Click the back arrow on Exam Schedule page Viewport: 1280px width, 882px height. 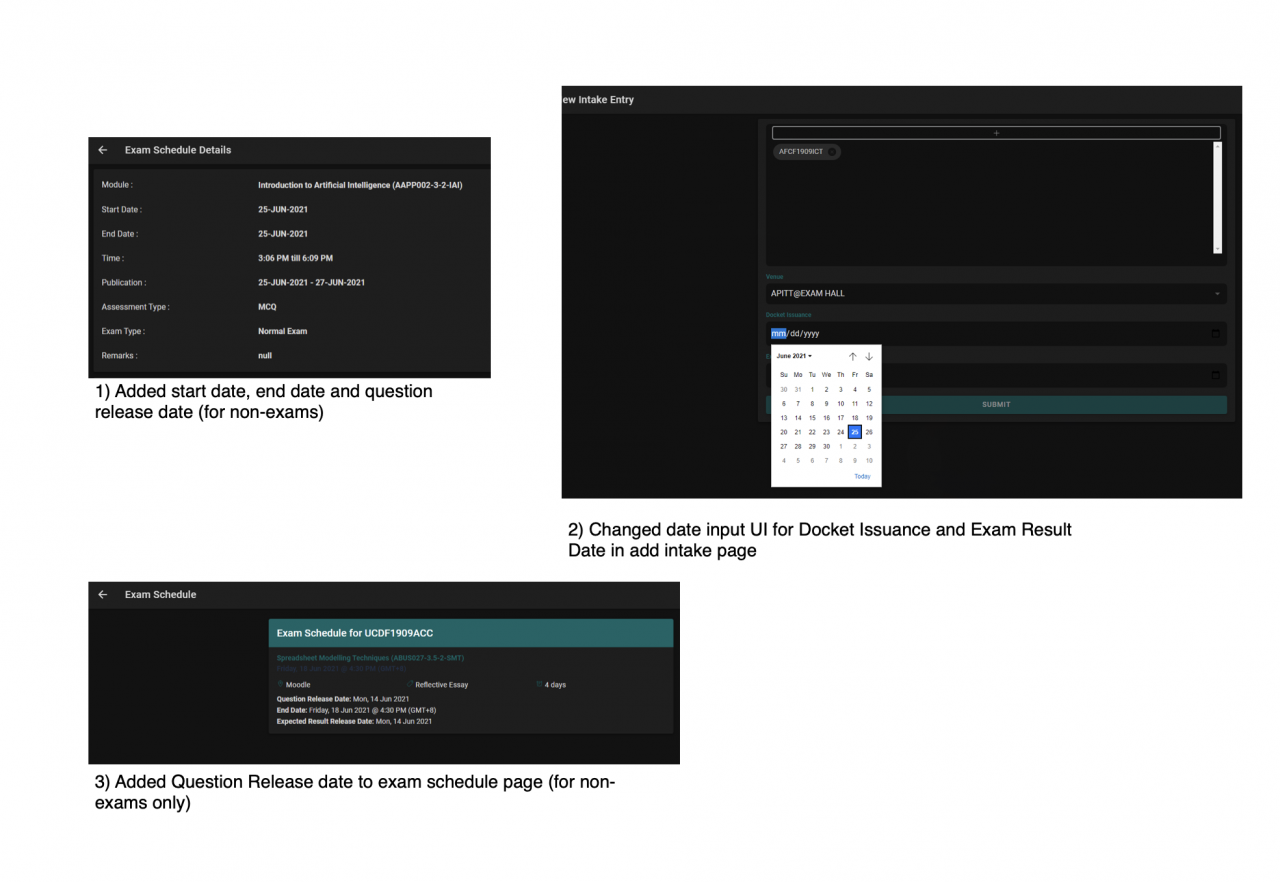pos(103,594)
